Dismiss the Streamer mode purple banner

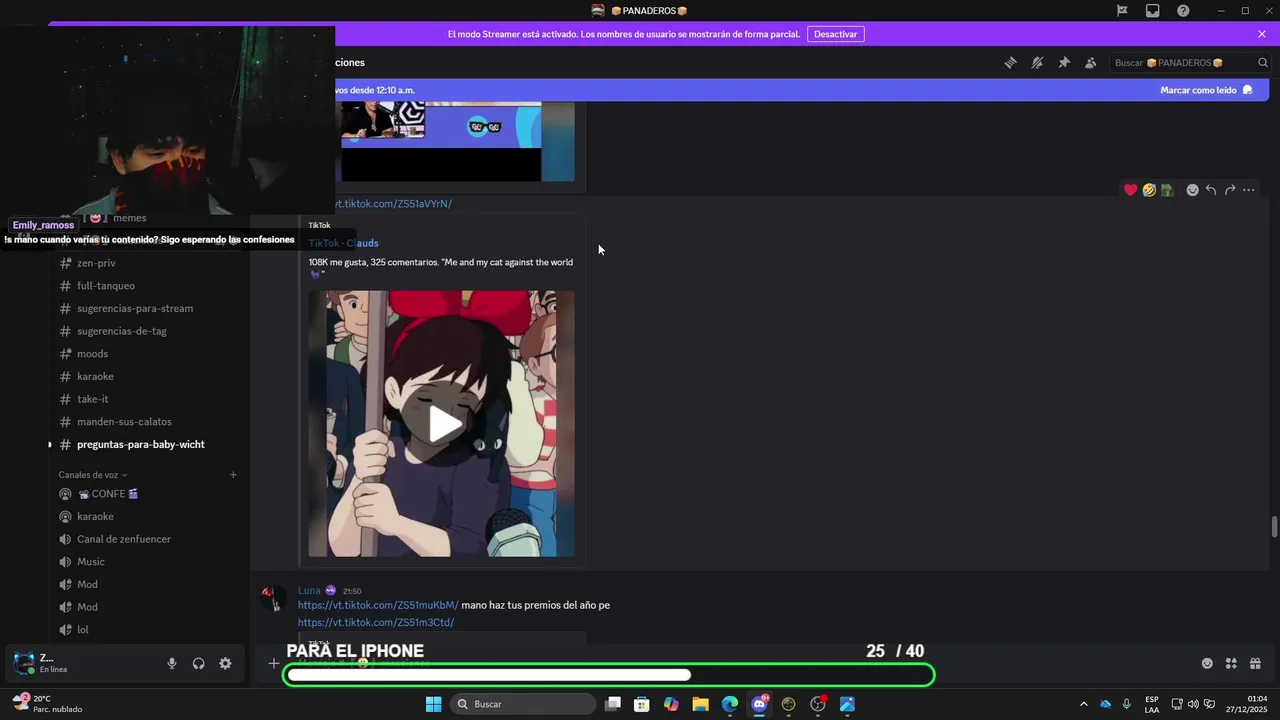[x=1262, y=34]
